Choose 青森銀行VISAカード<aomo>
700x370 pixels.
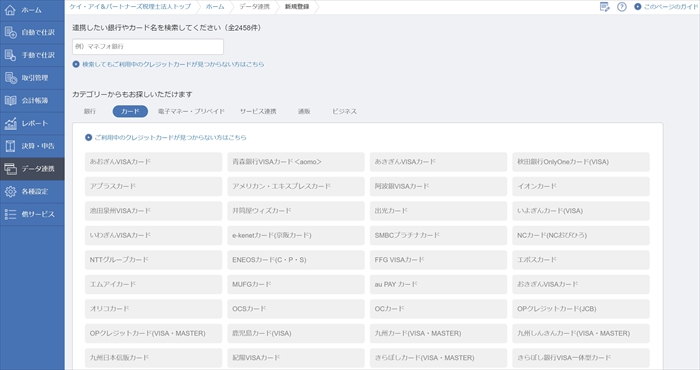tap(296, 162)
